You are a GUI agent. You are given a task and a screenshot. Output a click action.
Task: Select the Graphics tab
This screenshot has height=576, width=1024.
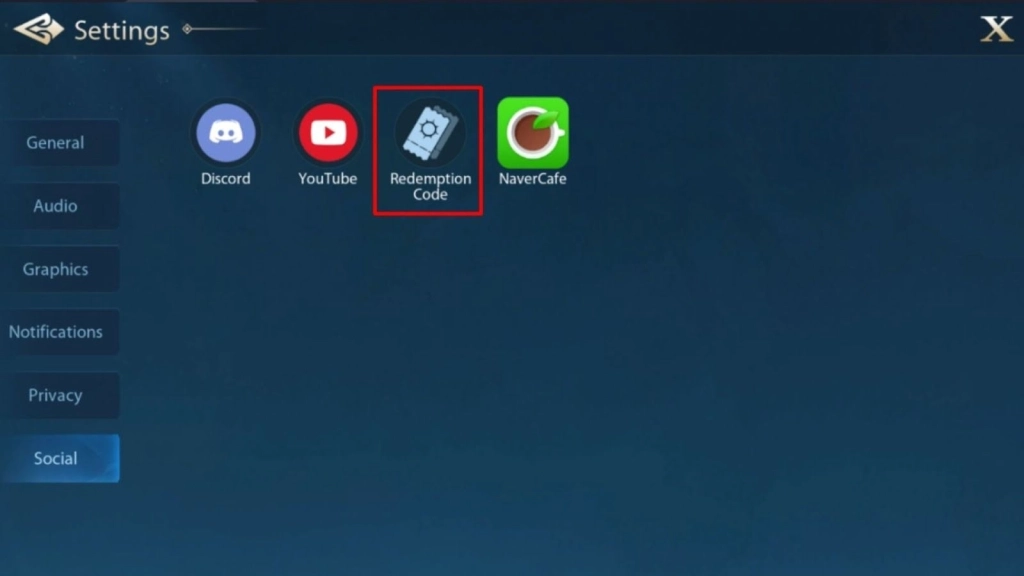[56, 269]
